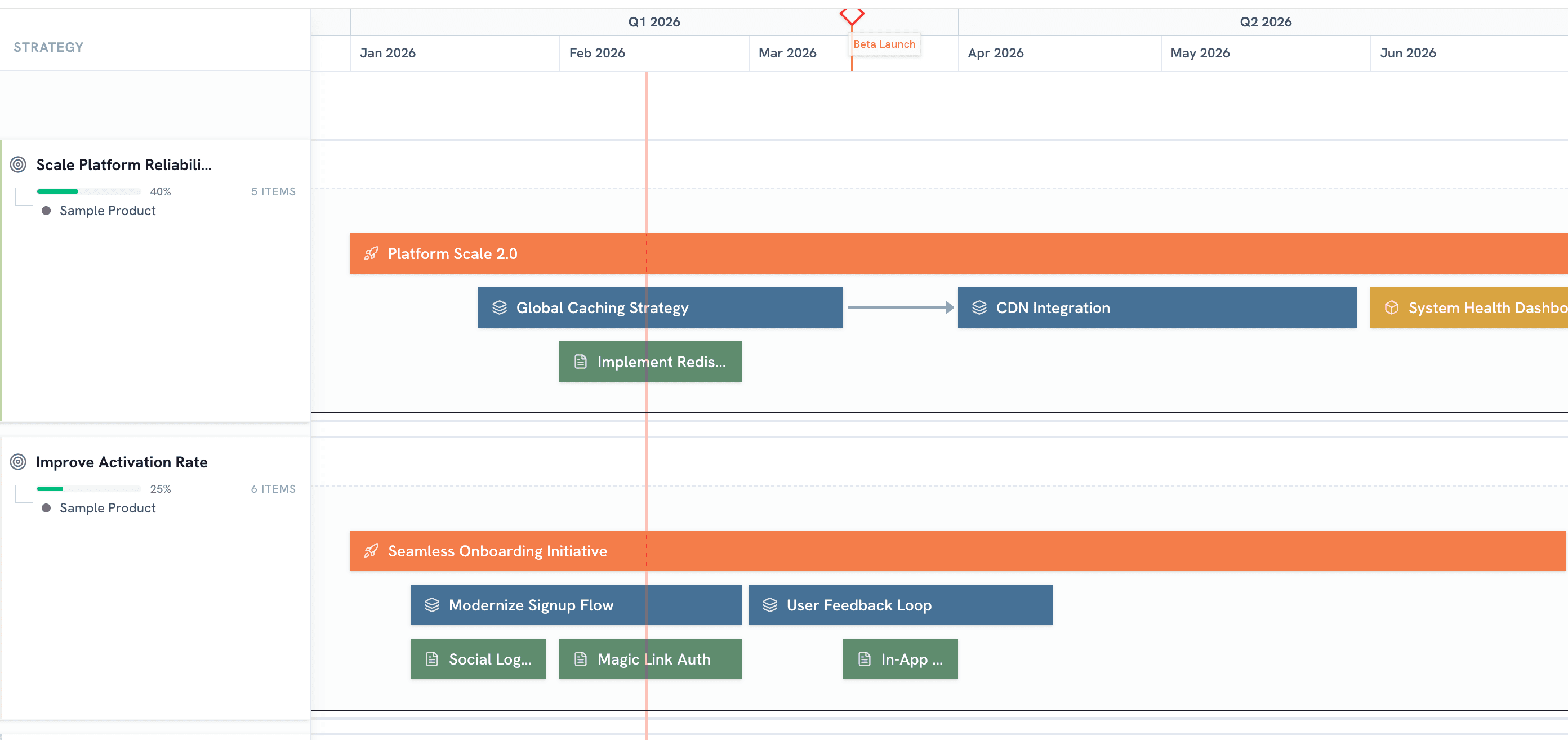Open the Modernize Signup Flow epic bar
Screen dimensions: 1568x740
coord(575,604)
